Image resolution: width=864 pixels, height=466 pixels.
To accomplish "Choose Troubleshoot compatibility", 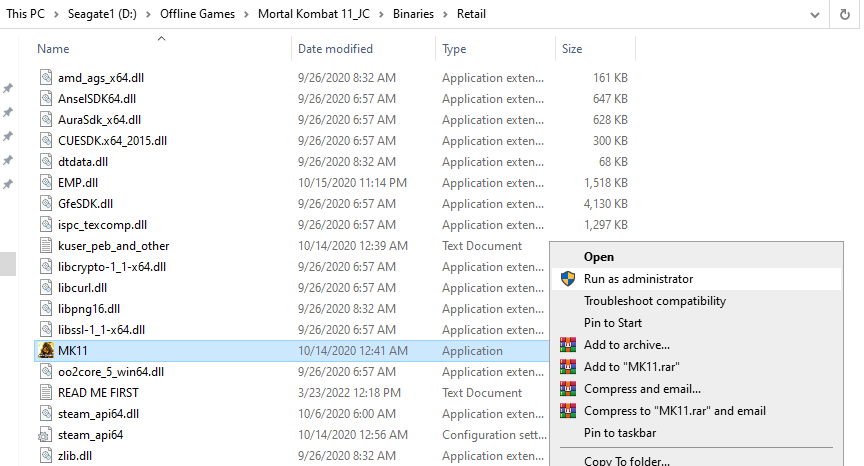I will (x=696, y=301).
